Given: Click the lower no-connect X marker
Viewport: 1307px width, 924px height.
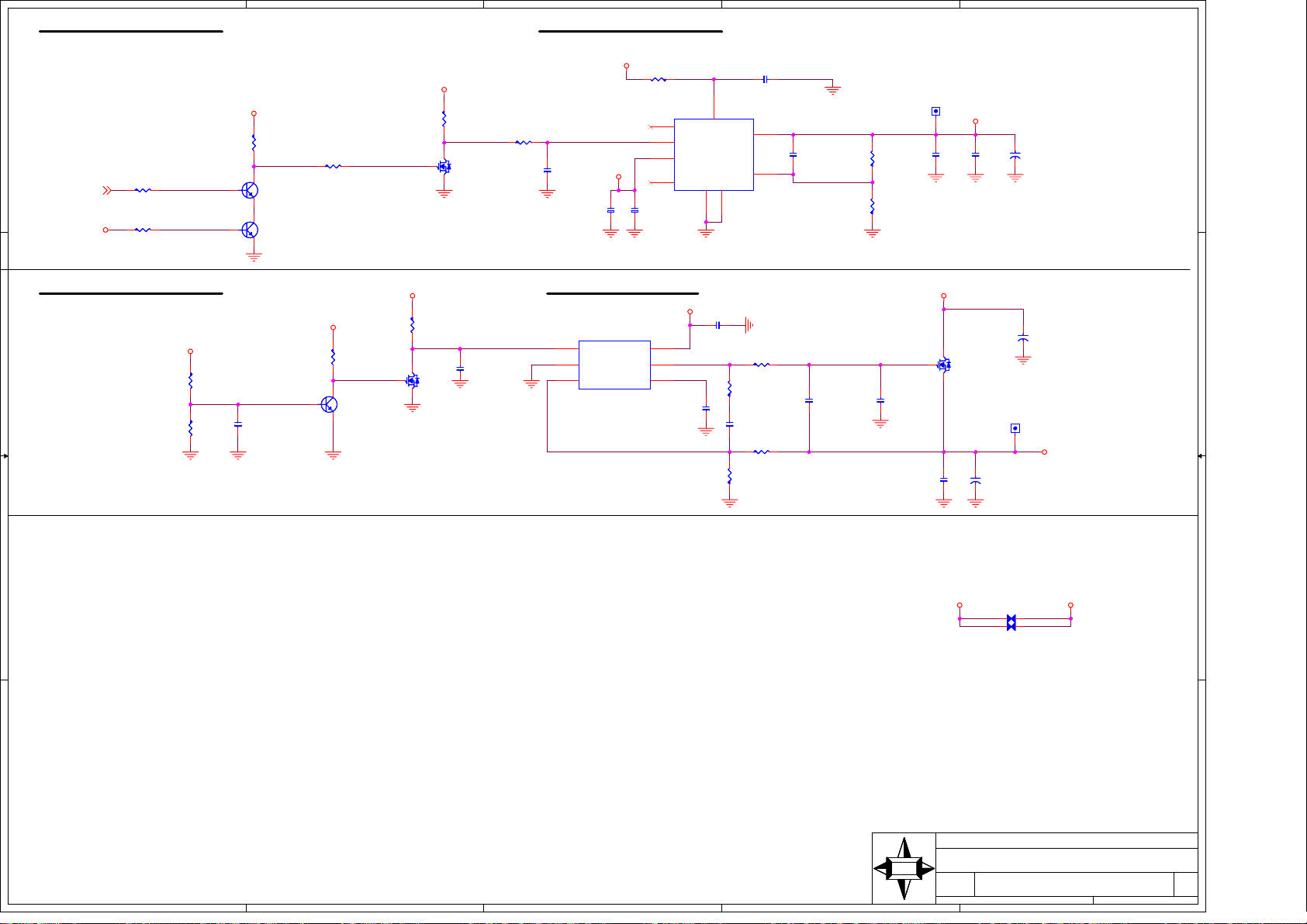Looking at the screenshot, I should [x=651, y=182].
